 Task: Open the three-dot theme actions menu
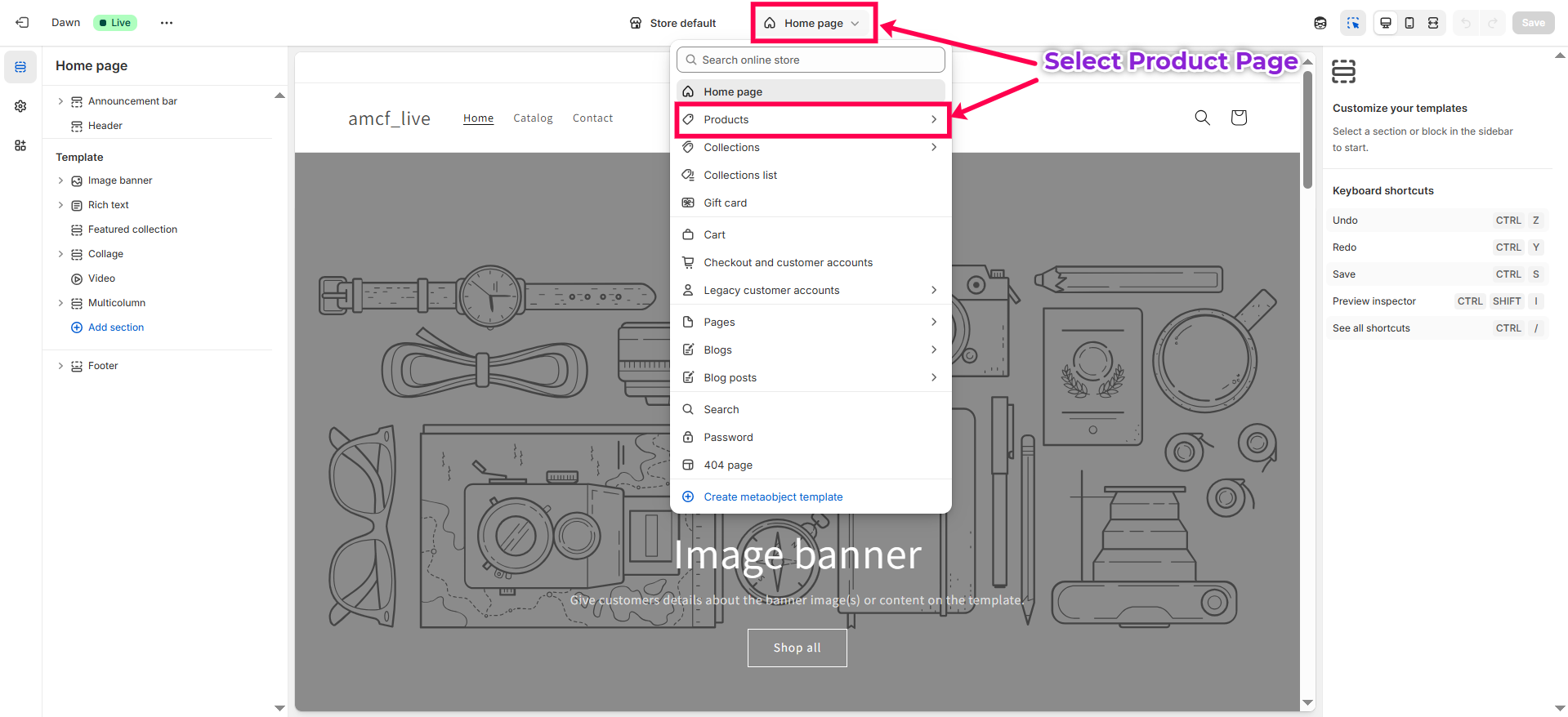(167, 23)
